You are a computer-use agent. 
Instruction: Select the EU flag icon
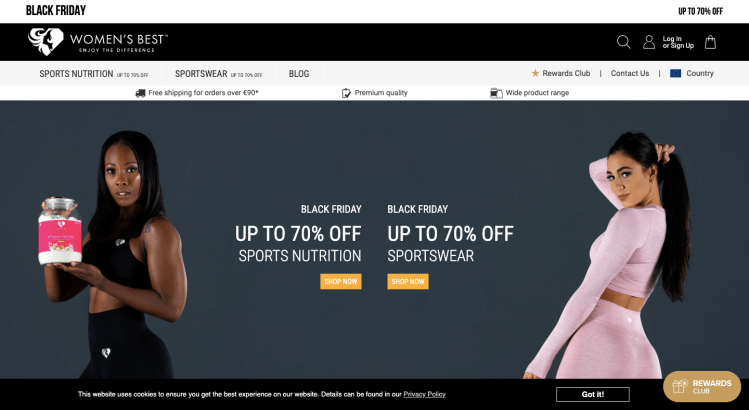675,73
